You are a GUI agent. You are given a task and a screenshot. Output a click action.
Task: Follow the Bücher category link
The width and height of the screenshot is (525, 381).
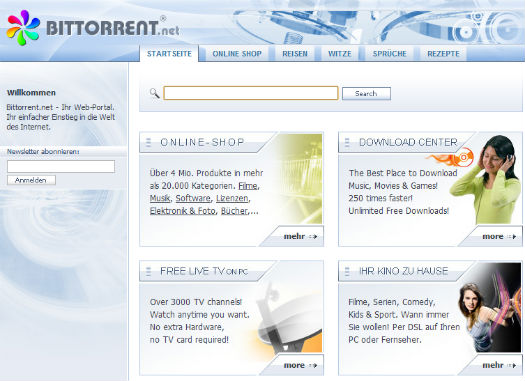point(234,211)
